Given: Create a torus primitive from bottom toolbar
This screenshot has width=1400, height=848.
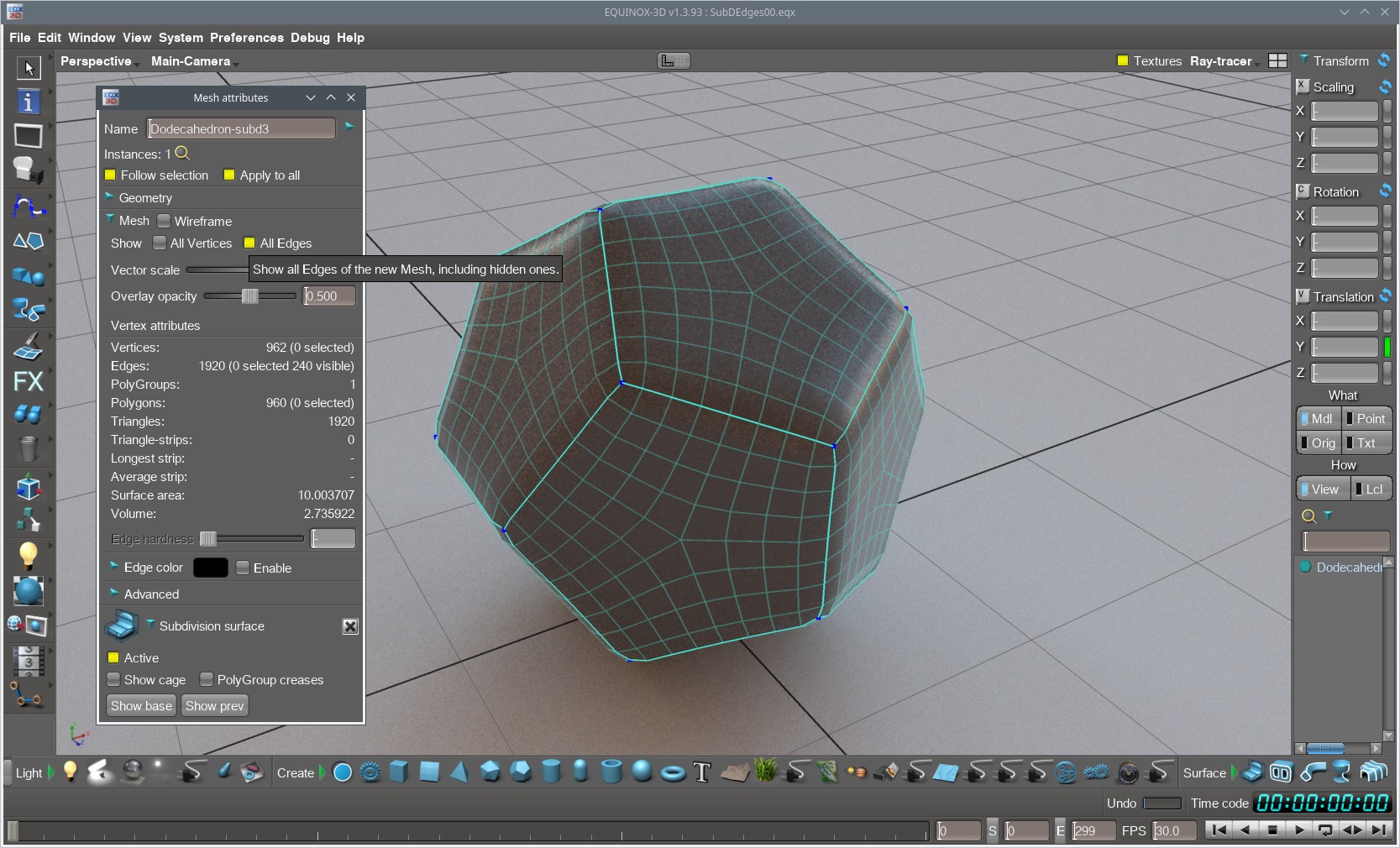Looking at the screenshot, I should [673, 772].
